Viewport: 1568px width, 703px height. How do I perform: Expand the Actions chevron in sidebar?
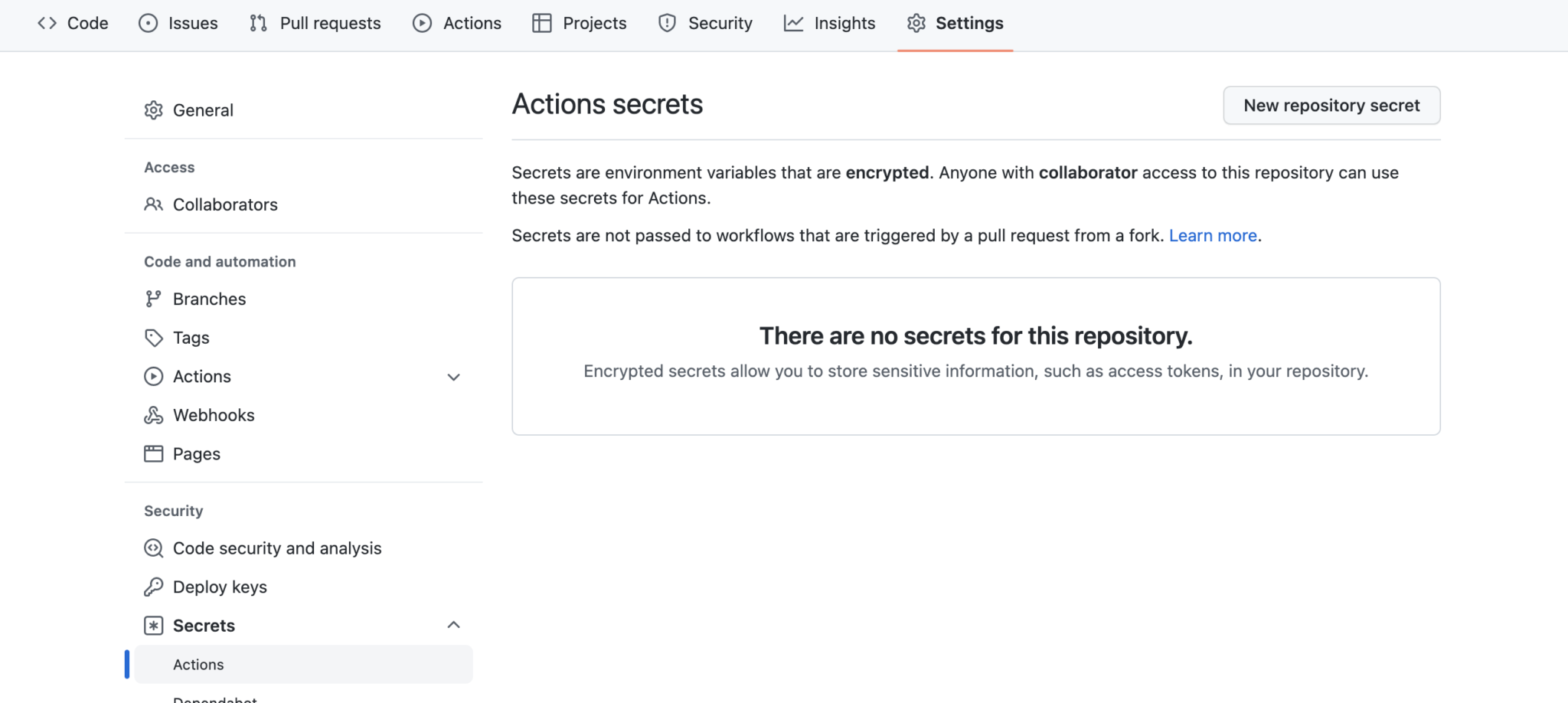(453, 377)
